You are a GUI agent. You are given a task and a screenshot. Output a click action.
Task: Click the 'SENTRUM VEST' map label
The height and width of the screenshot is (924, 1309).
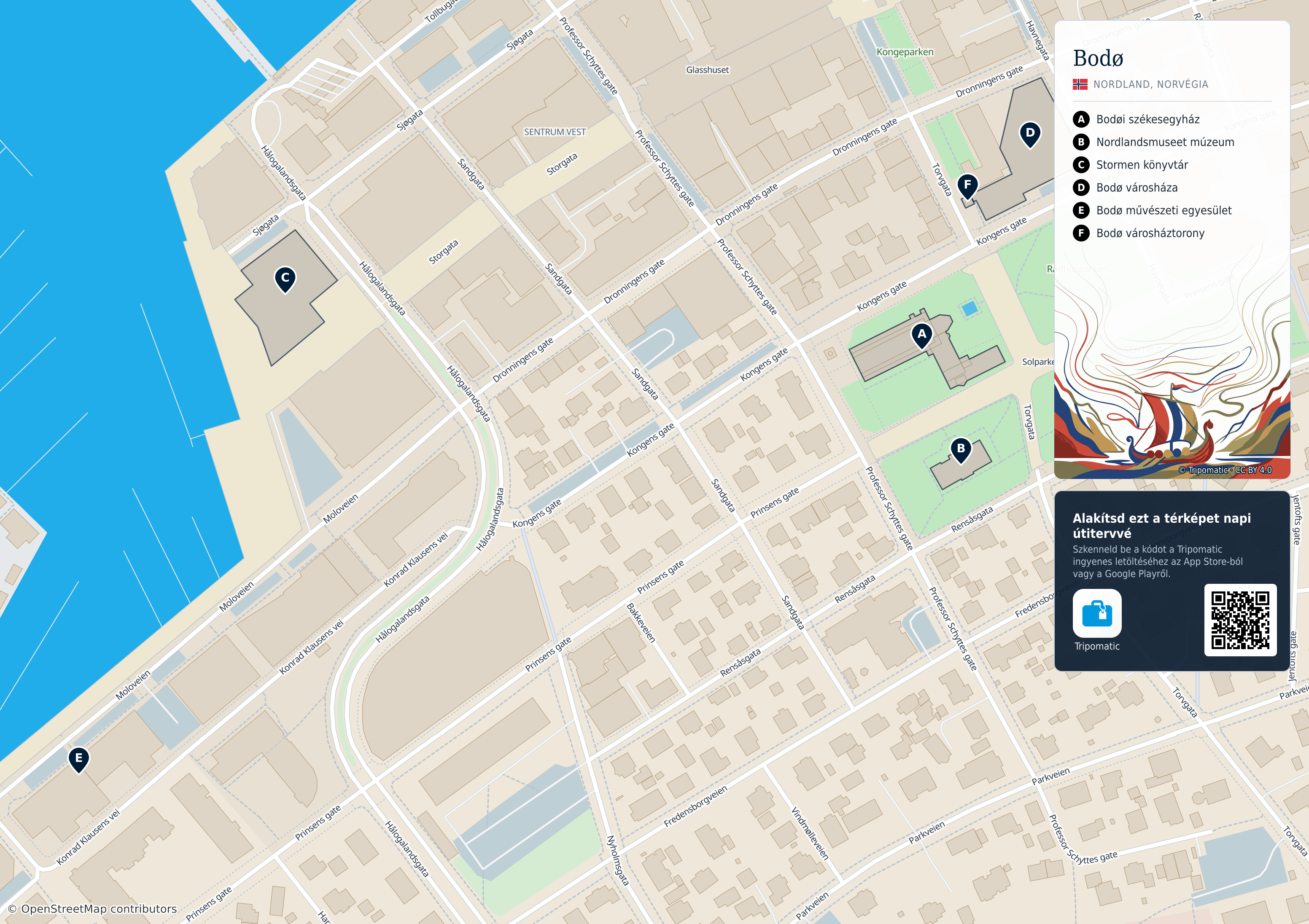point(555,132)
